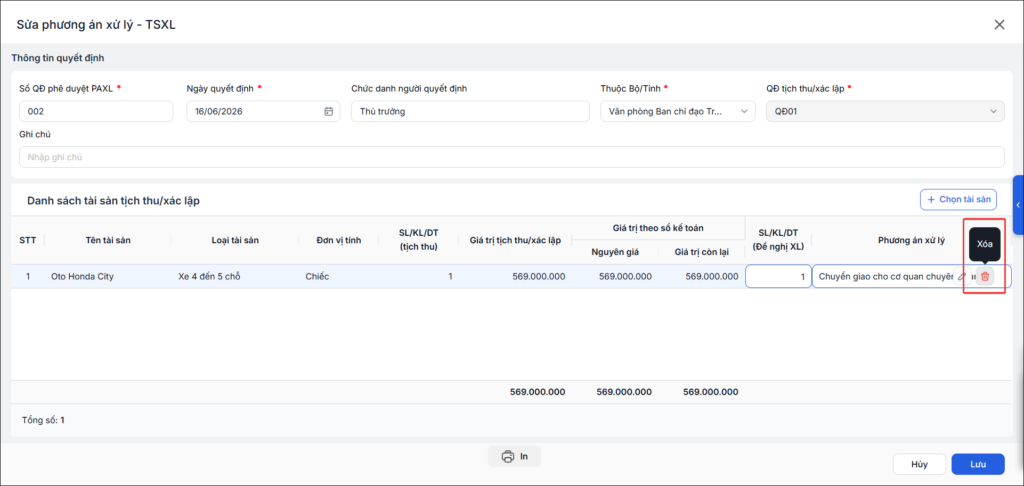Click the Tên tài sản column header

(108, 240)
